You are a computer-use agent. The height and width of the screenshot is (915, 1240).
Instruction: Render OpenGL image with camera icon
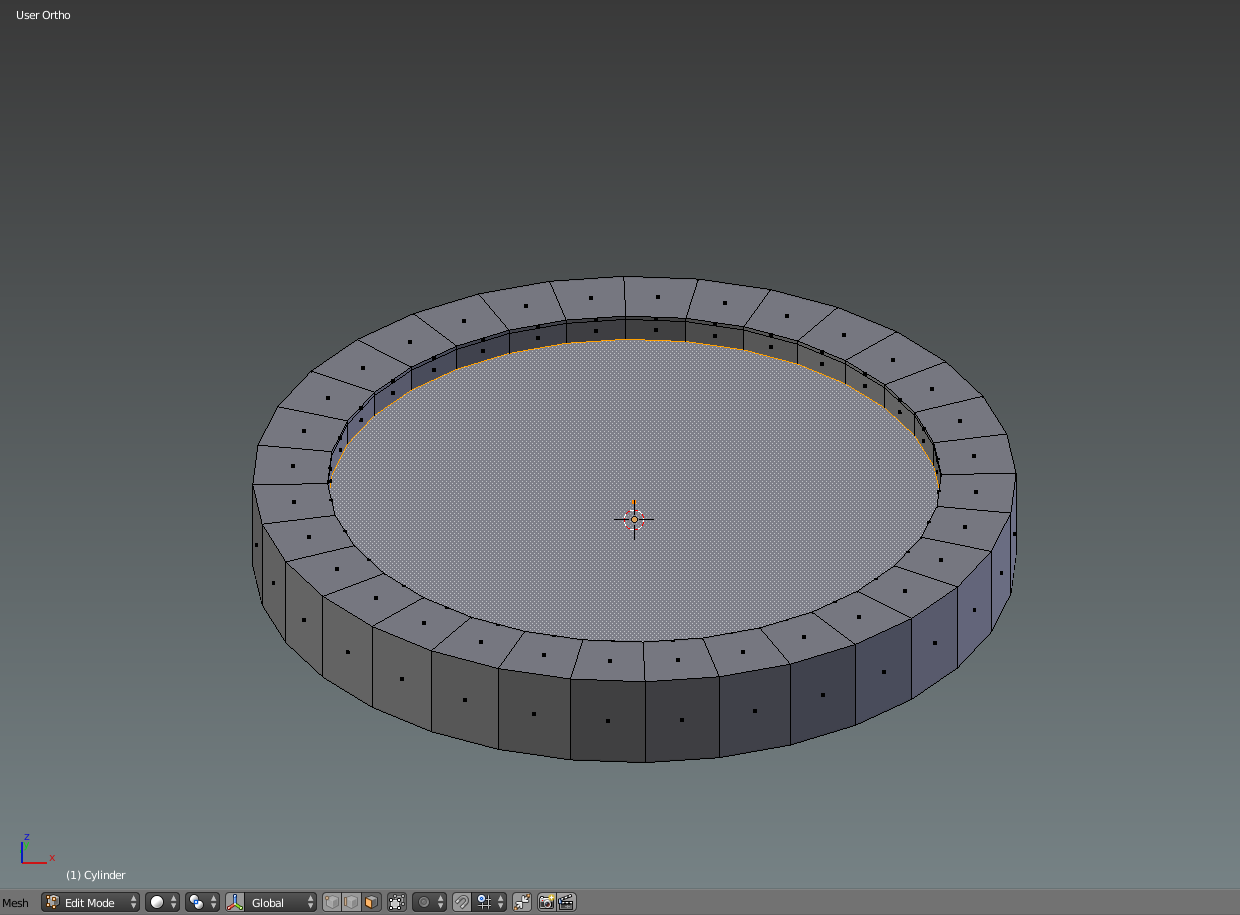pos(547,903)
